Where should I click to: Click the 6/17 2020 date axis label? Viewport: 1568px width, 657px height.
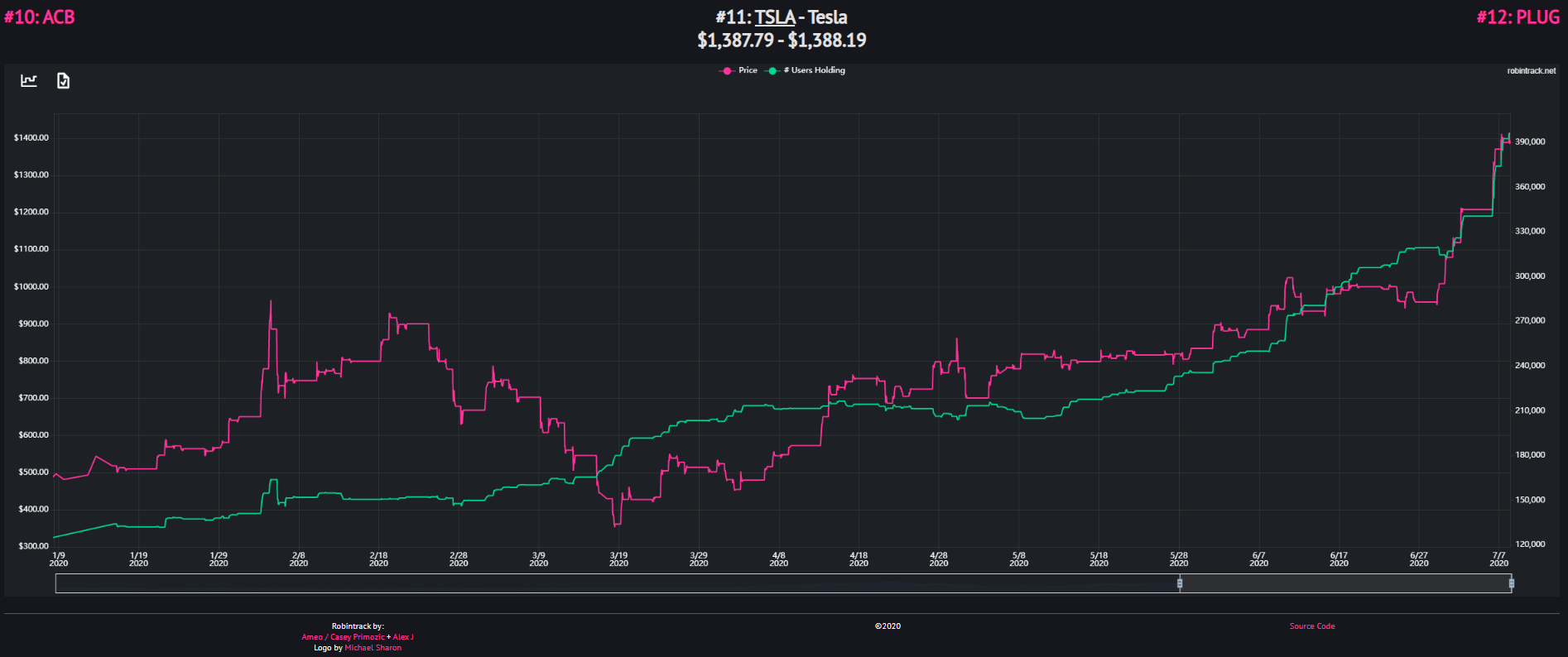click(1339, 559)
